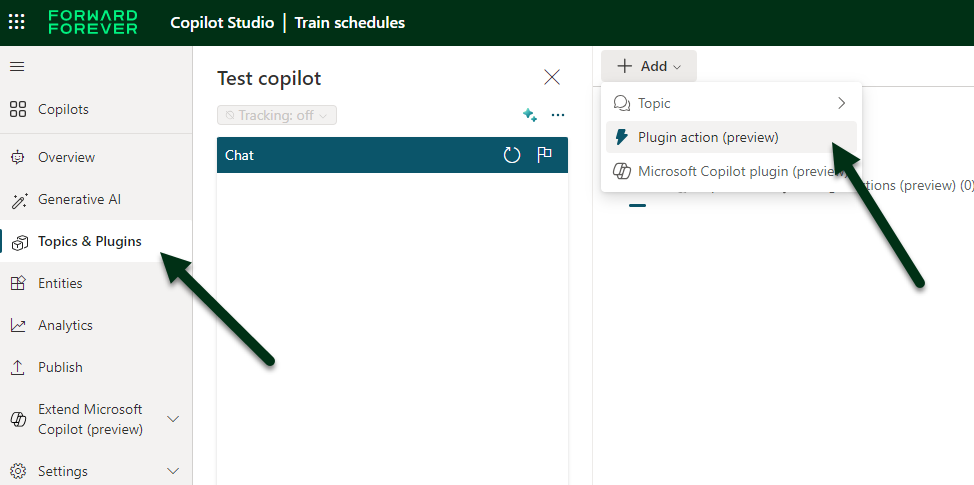The height and width of the screenshot is (485, 974).
Task: Open the Add dropdown button
Action: (648, 66)
